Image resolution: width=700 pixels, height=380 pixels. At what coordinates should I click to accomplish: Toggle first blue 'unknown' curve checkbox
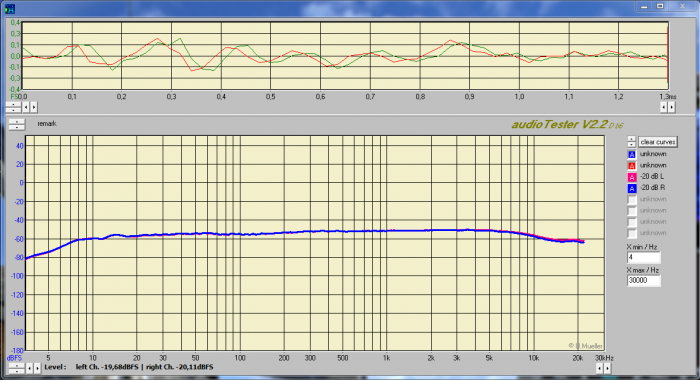[632, 155]
